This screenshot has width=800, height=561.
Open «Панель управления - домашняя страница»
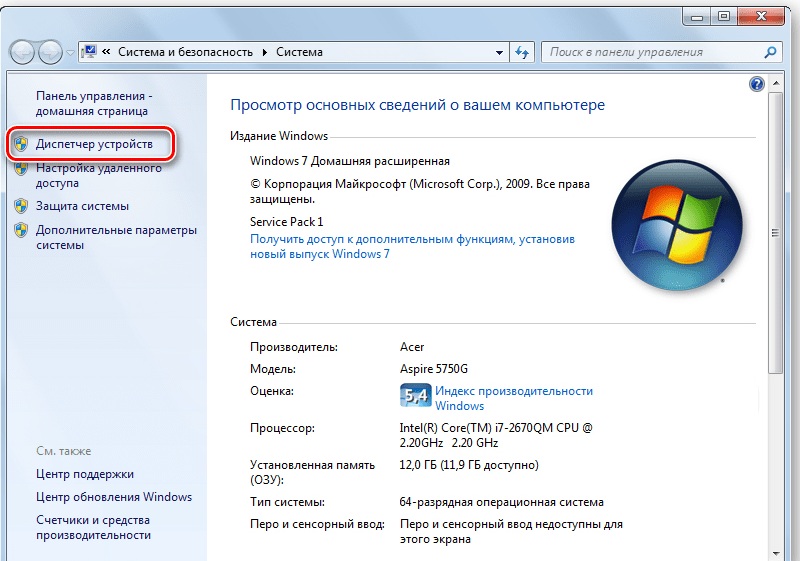click(94, 104)
